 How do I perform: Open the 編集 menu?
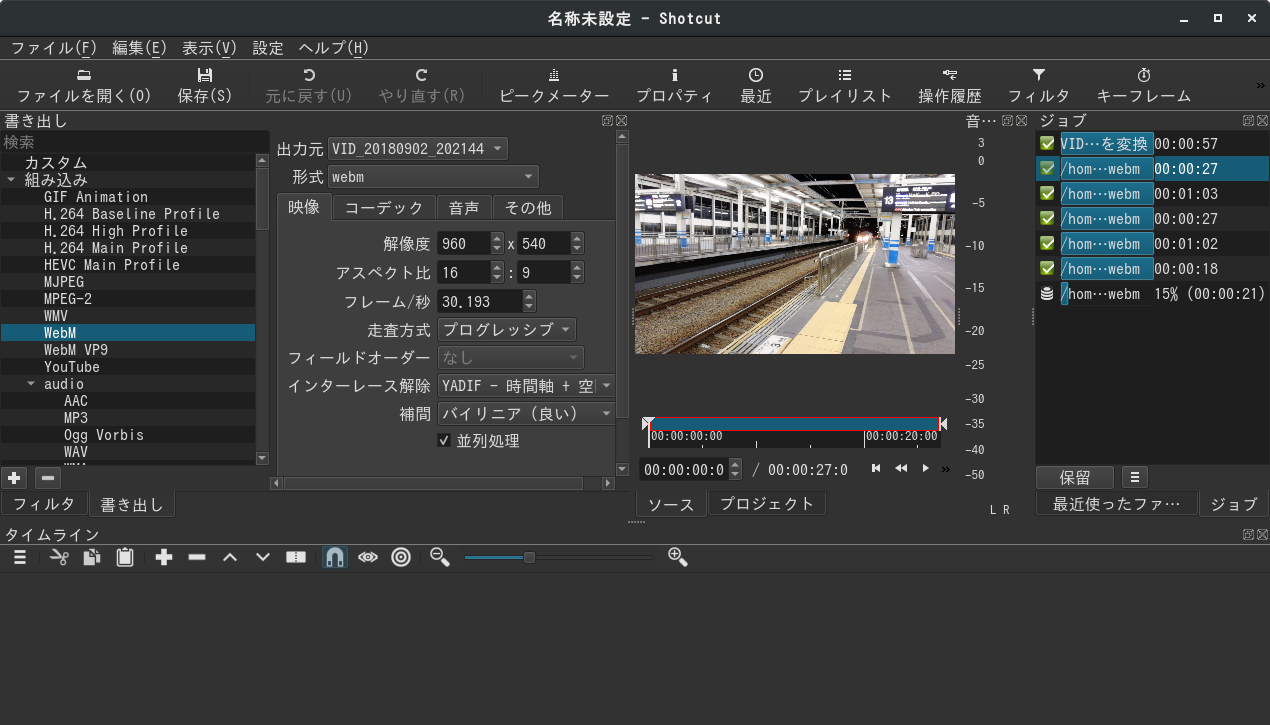pyautogui.click(x=140, y=48)
